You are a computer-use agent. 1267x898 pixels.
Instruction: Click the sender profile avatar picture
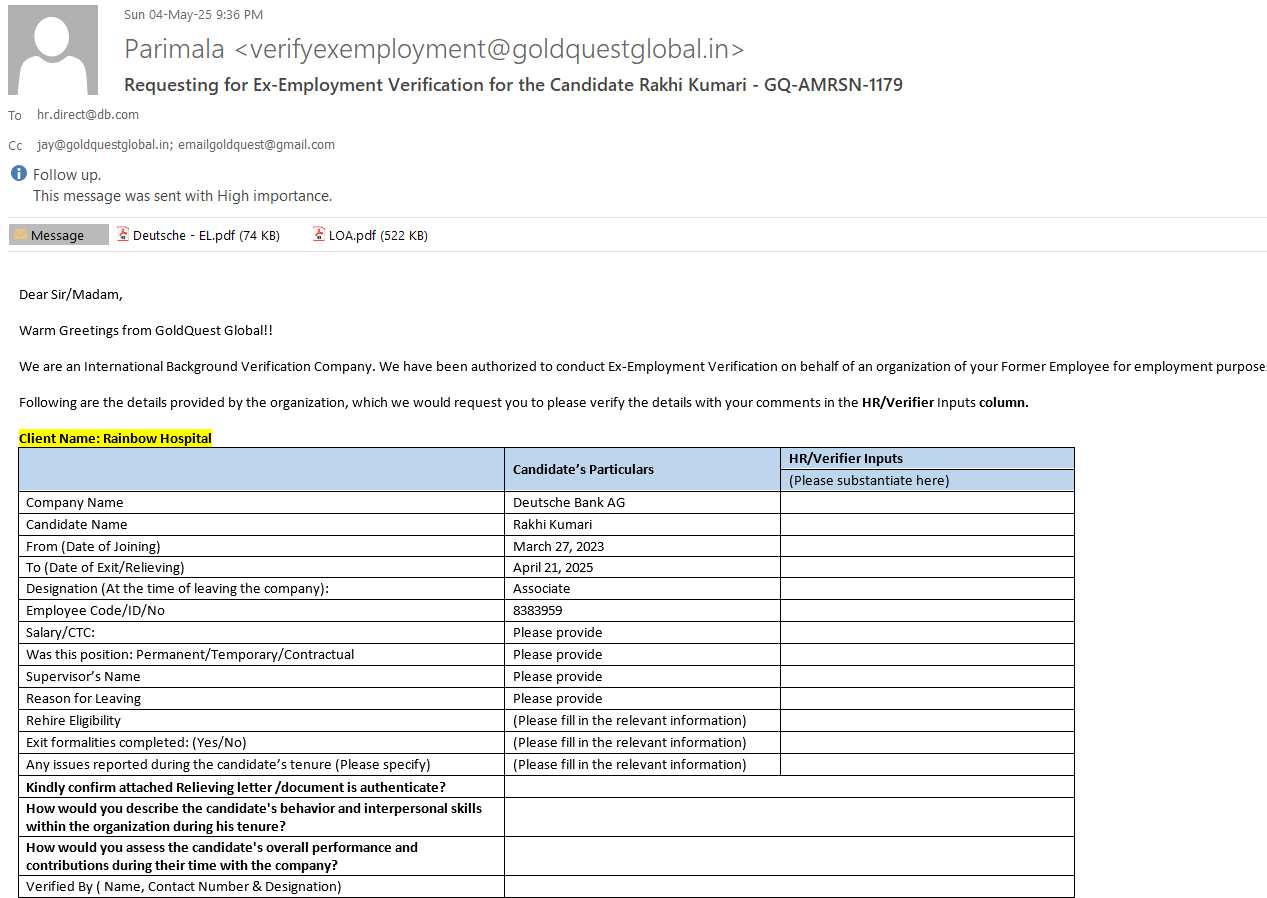coord(53,50)
